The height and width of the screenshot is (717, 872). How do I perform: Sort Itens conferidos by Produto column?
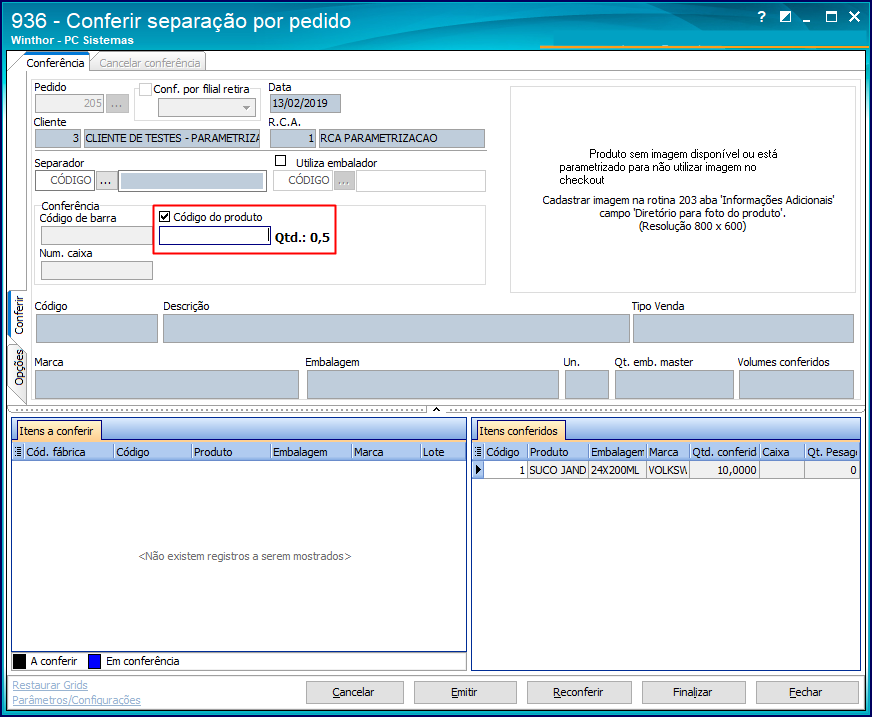[x=558, y=452]
